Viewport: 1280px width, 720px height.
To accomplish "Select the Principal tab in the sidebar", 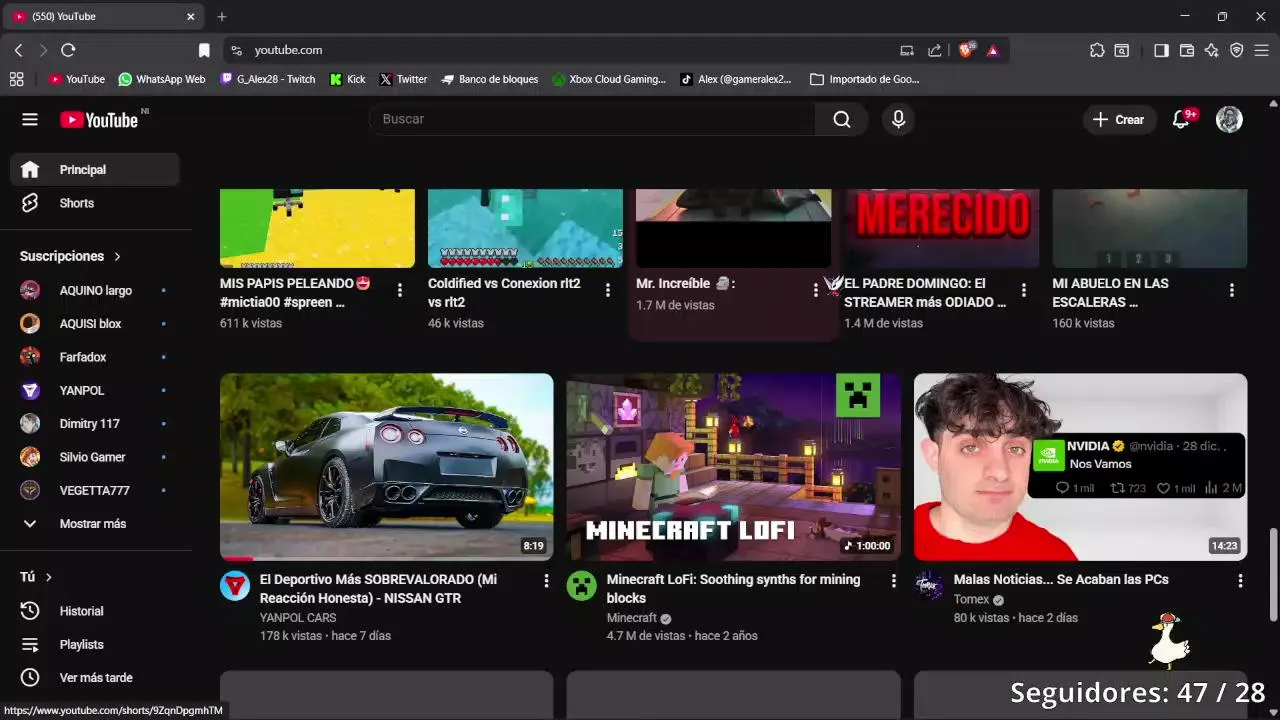I will click(x=95, y=170).
